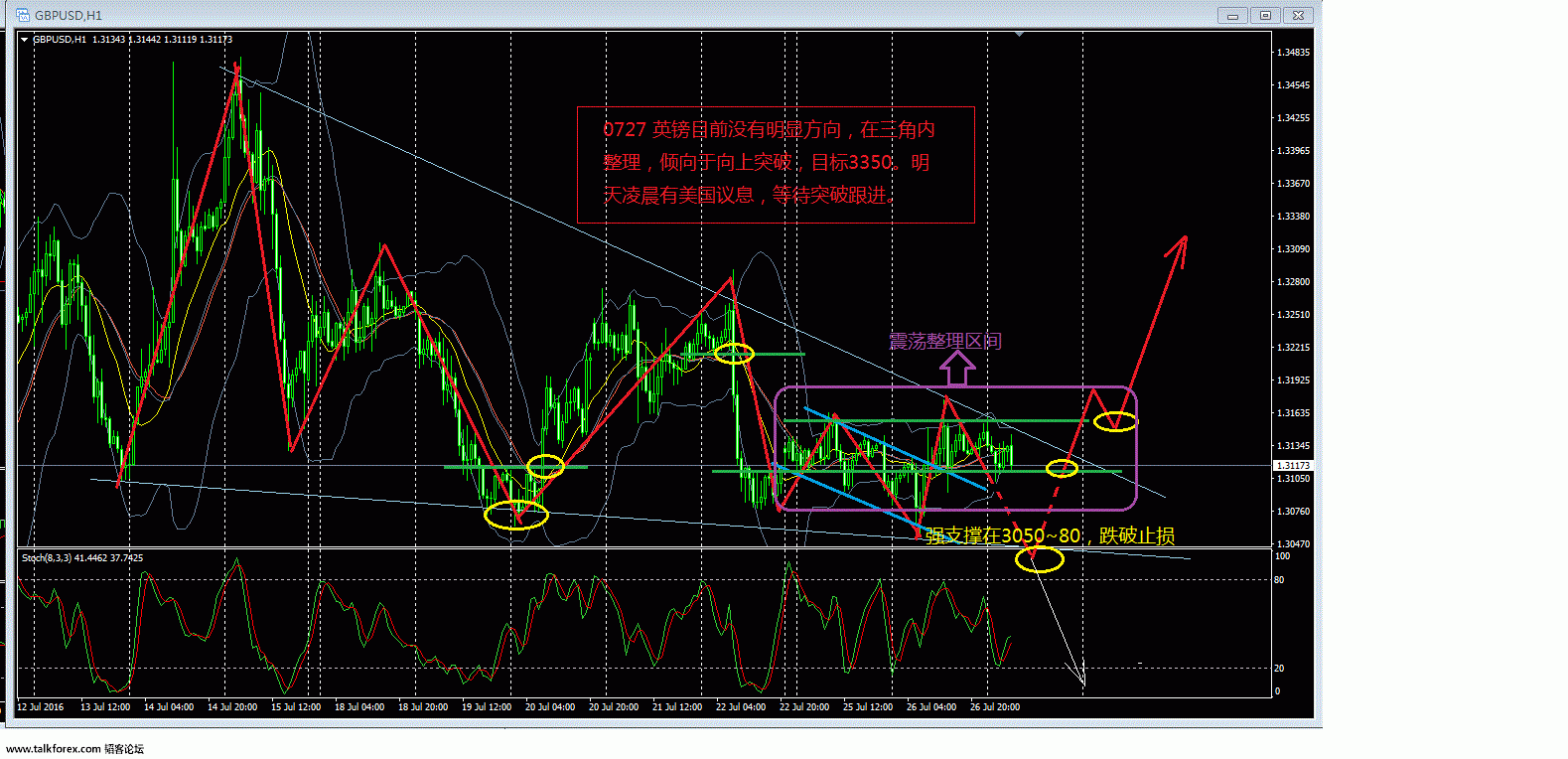Click the '18 Jul 04:00' time axis label
The height and width of the screenshot is (759, 1568).
pyautogui.click(x=359, y=707)
